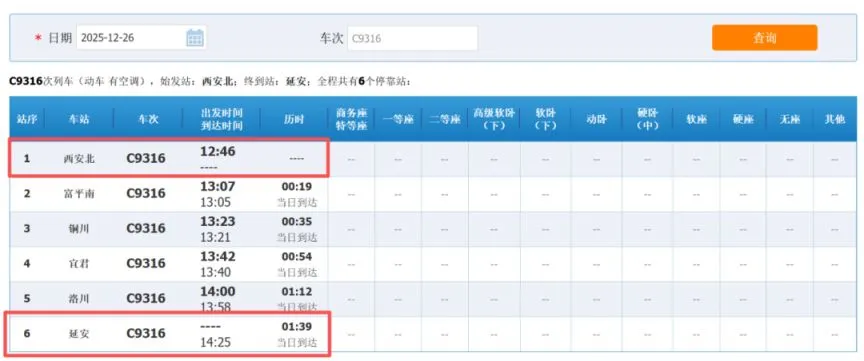Click the date field showing 2025-12-26
This screenshot has height=361, width=864.
[x=141, y=38]
